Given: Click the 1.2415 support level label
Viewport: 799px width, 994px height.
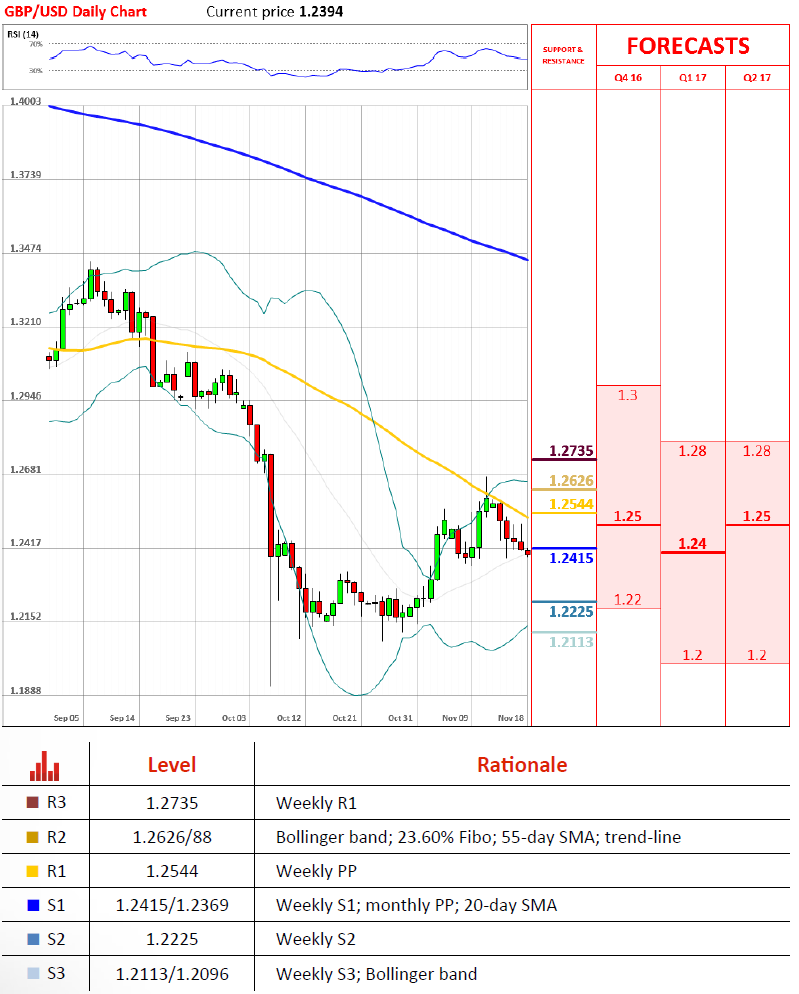Looking at the screenshot, I should tap(571, 558).
